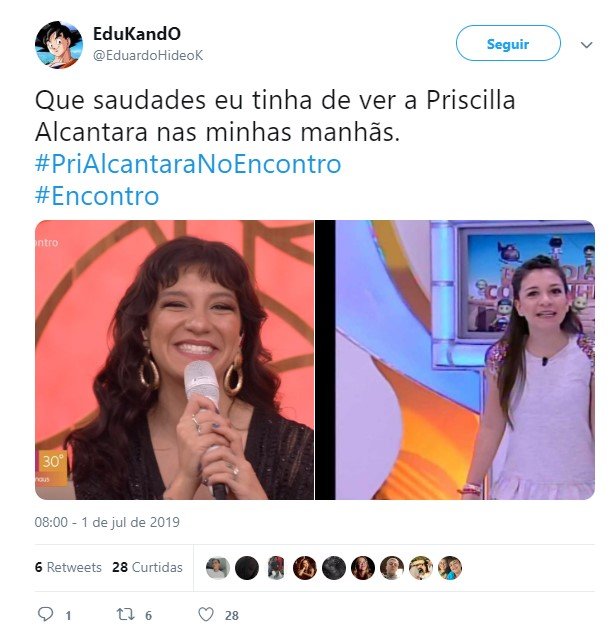
Task: Open the second liker's dark avatar
Action: pos(247,568)
